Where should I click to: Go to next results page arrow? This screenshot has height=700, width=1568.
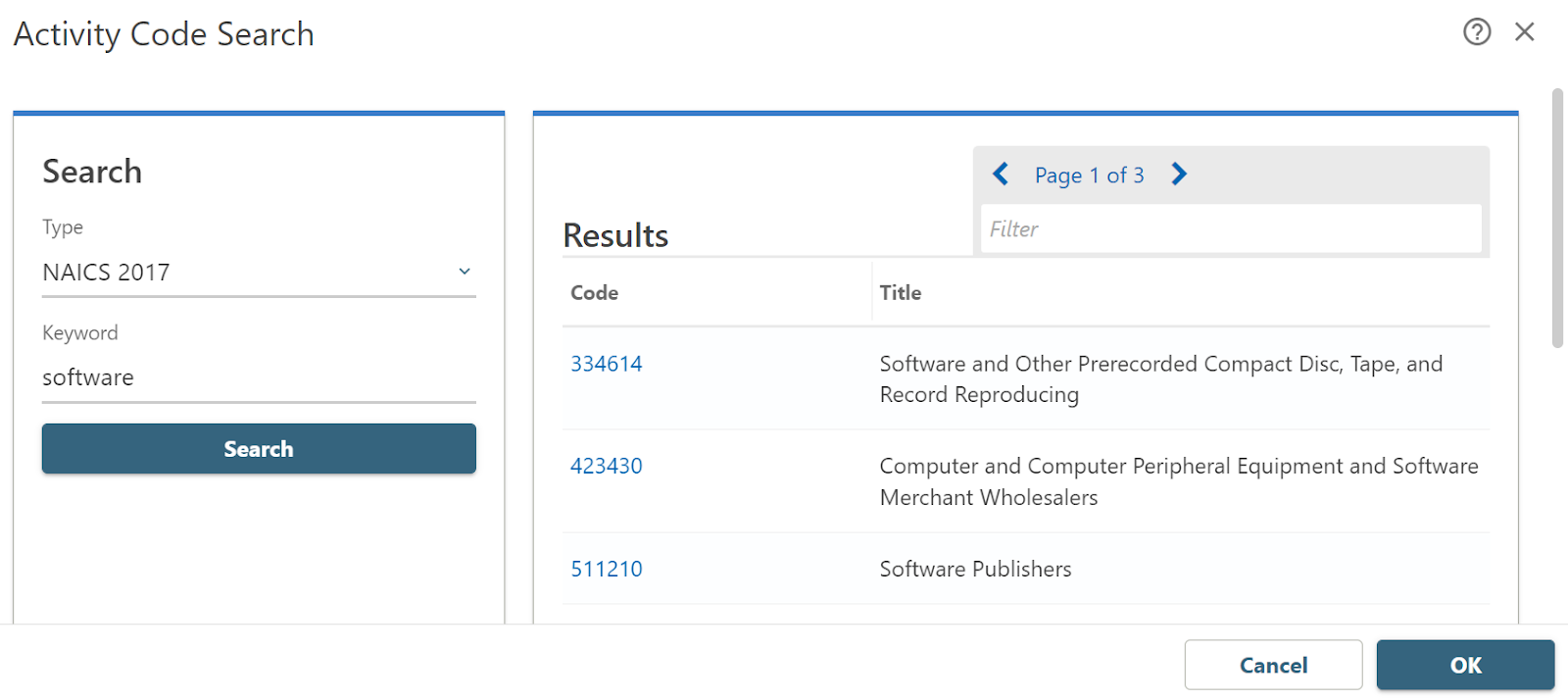(x=1179, y=175)
